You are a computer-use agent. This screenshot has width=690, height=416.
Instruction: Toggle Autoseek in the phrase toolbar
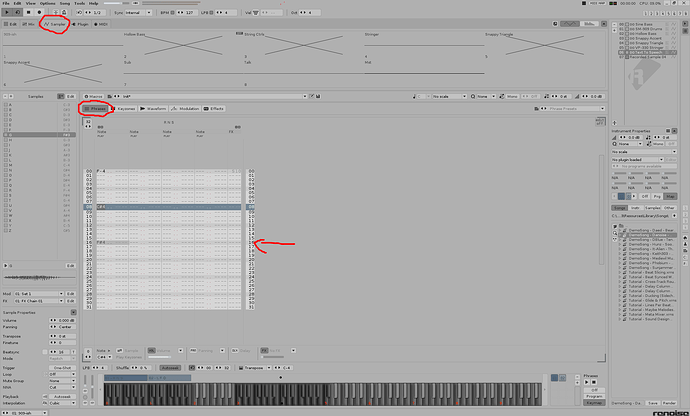[x=170, y=368]
